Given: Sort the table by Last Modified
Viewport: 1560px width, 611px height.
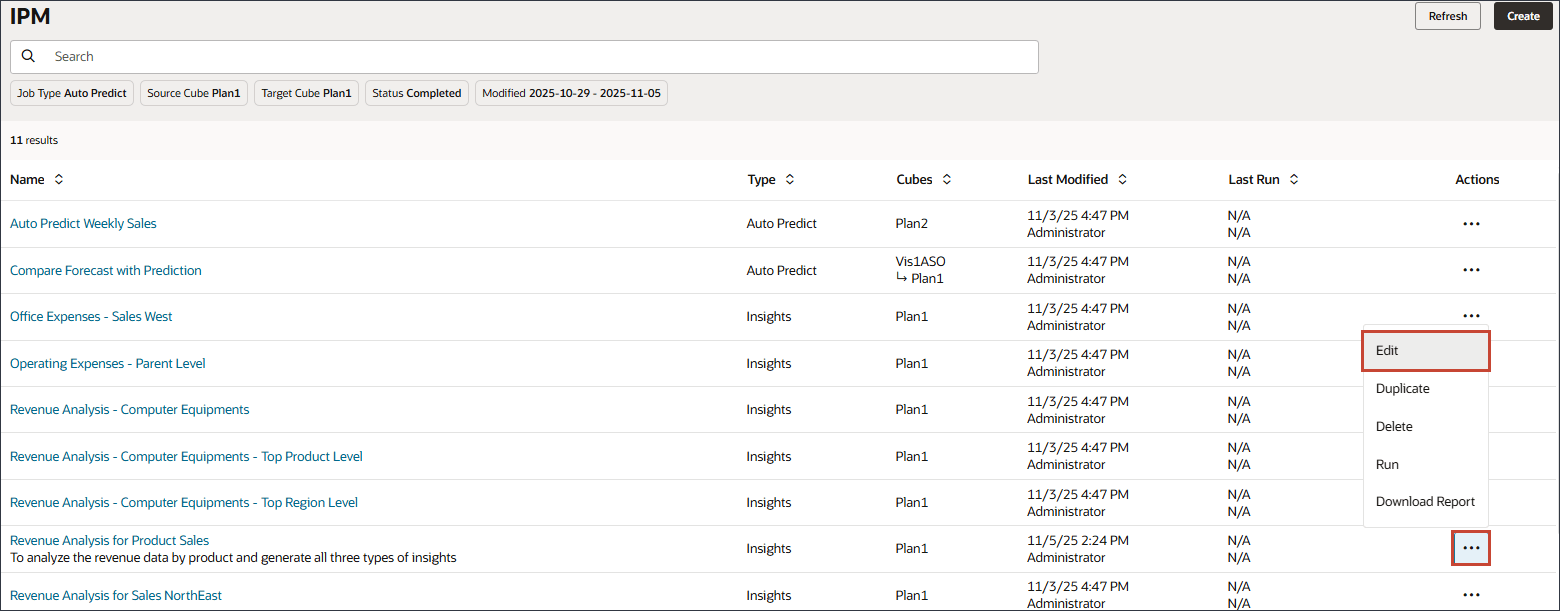Looking at the screenshot, I should pyautogui.click(x=1122, y=179).
